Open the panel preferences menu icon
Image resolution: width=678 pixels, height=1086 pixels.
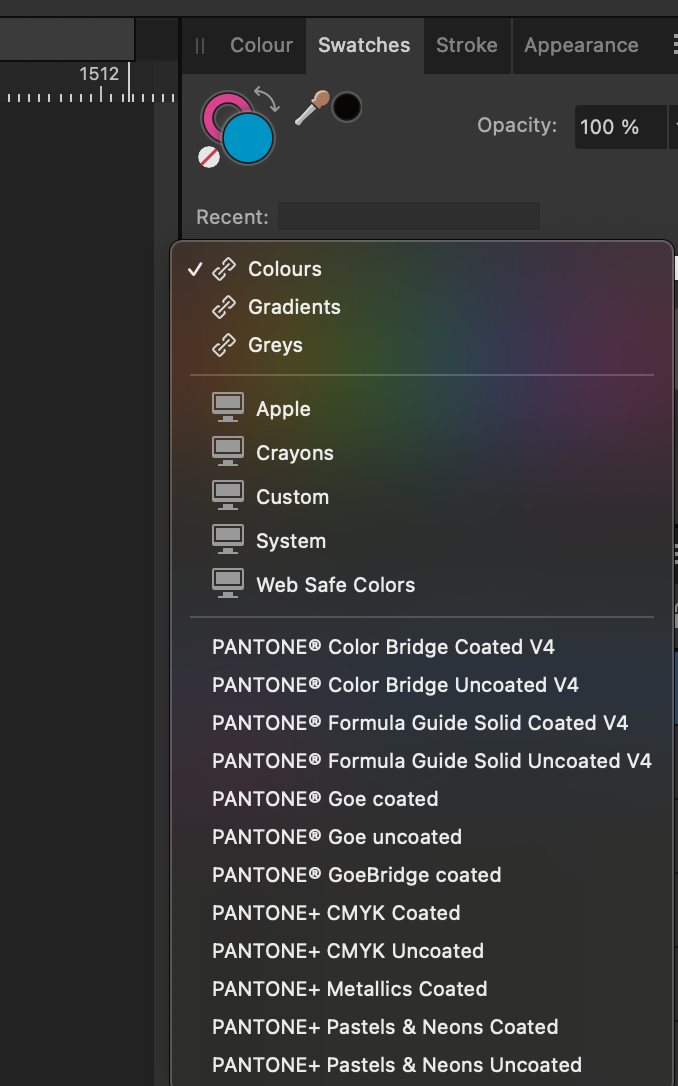coord(670,46)
